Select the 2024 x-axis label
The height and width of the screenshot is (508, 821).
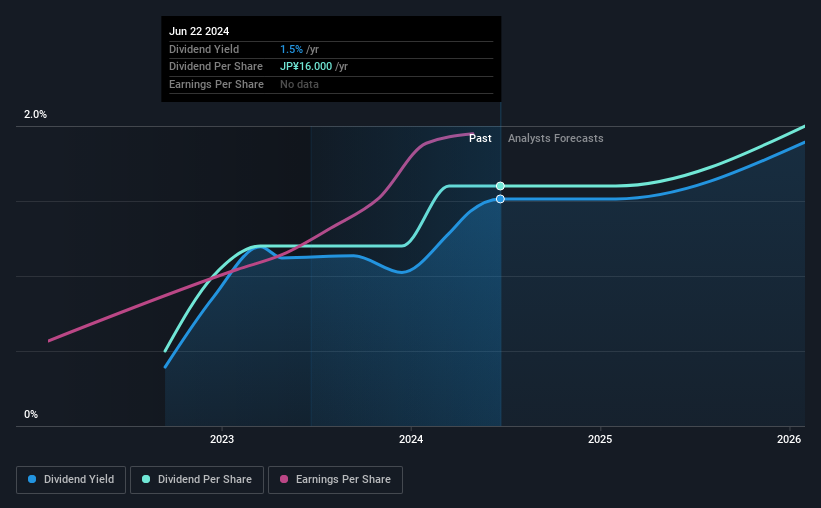(x=411, y=439)
